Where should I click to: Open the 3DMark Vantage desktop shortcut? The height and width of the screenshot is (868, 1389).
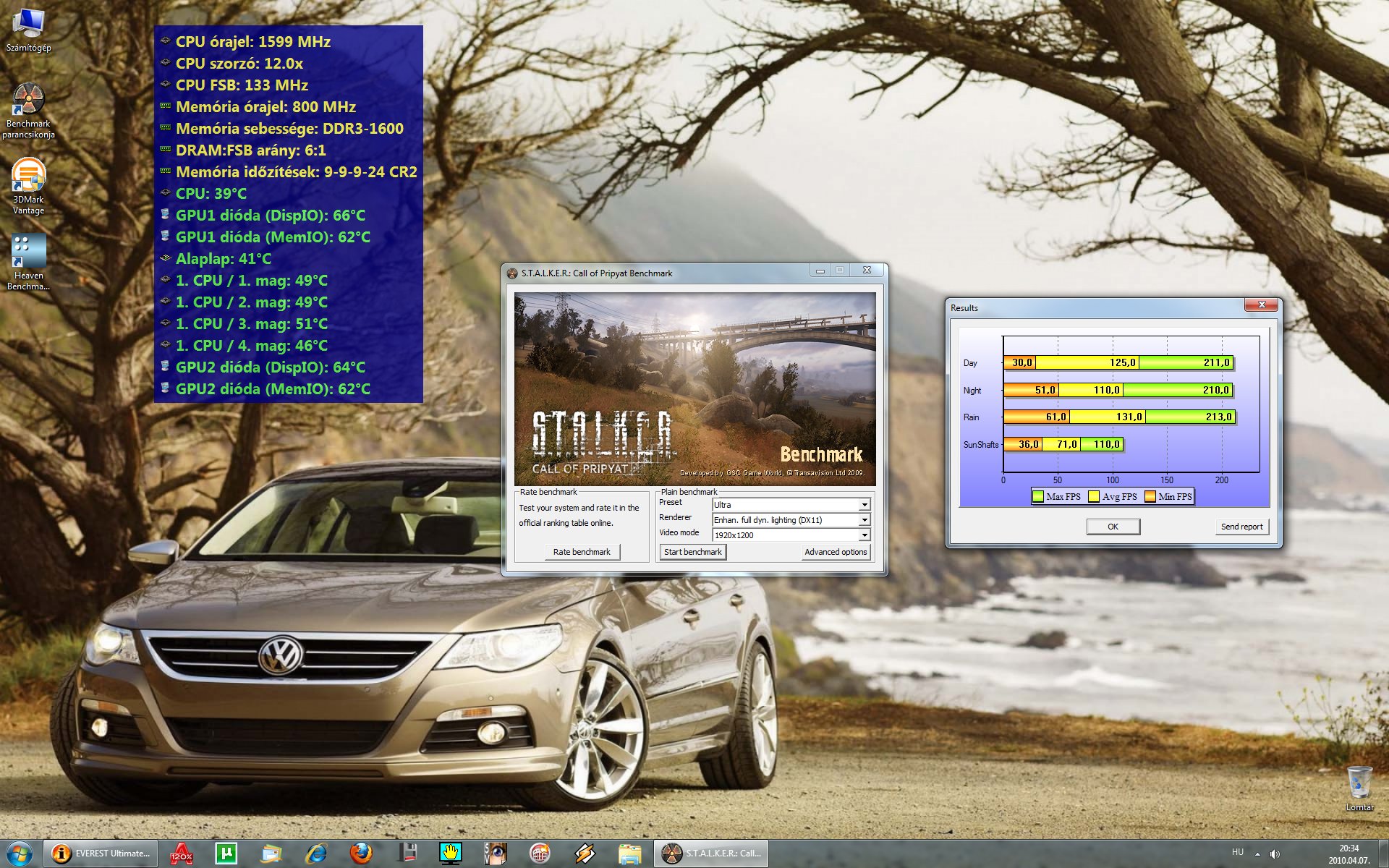point(29,187)
